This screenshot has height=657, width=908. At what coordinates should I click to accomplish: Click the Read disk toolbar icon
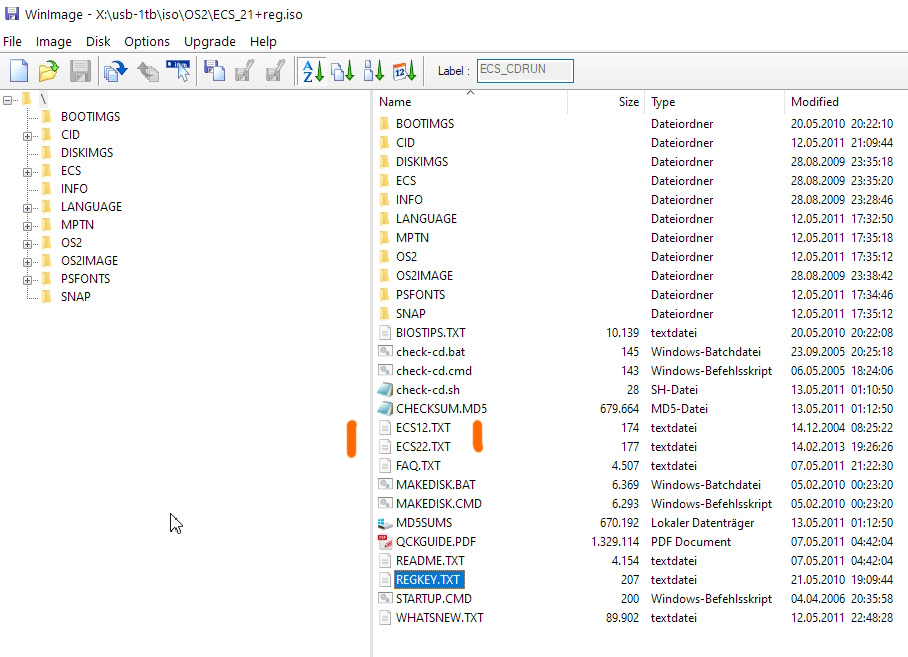215,71
